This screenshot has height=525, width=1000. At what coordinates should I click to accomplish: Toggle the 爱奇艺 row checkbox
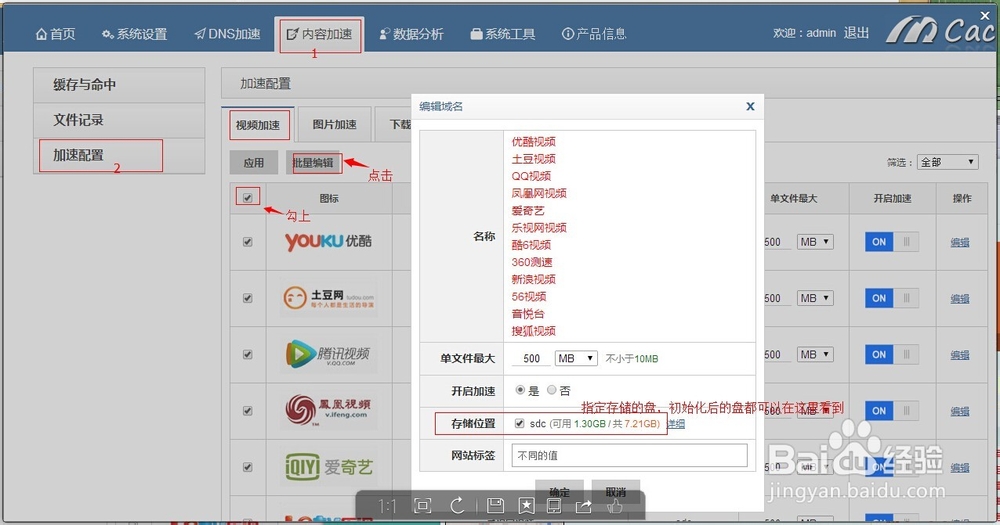point(247,467)
